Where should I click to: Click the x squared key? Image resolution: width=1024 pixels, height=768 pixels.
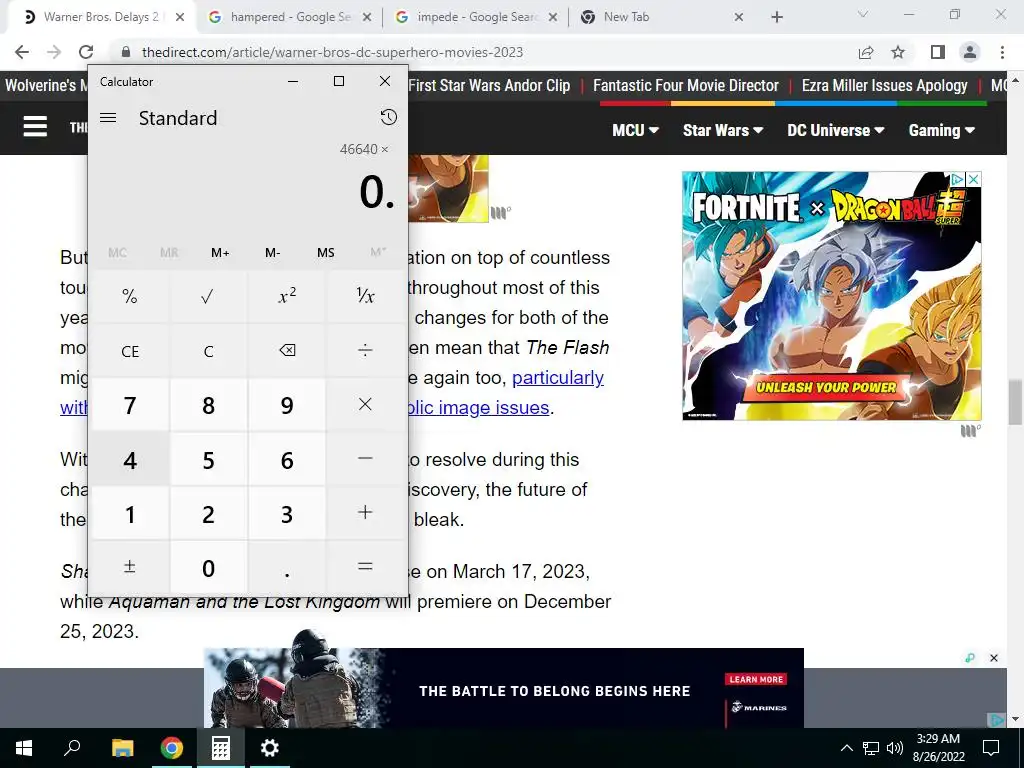(x=287, y=296)
